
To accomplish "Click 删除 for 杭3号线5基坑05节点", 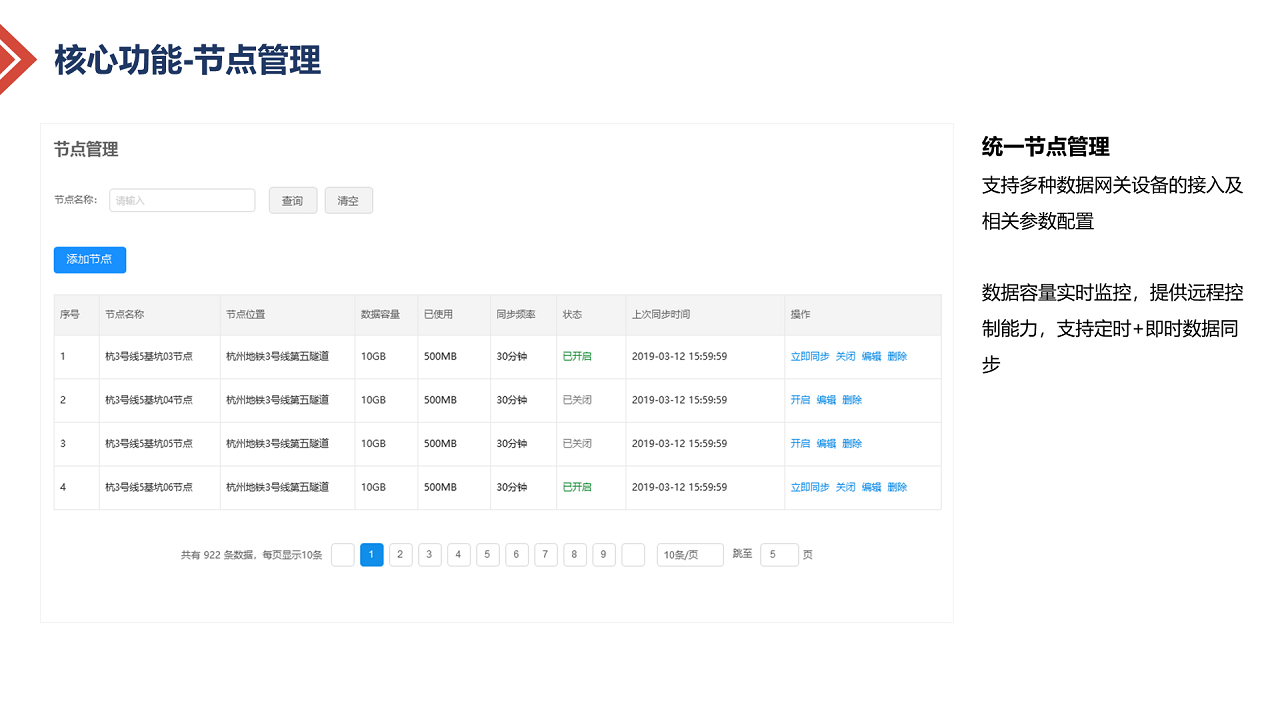I will tap(852, 443).
